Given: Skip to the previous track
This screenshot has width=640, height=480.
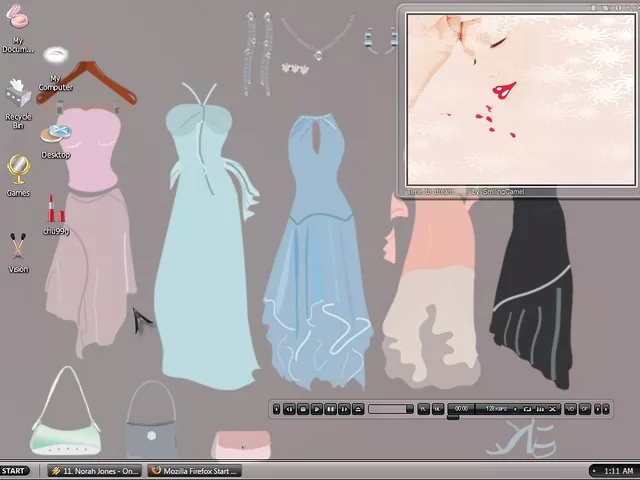Looking at the screenshot, I should point(289,409).
